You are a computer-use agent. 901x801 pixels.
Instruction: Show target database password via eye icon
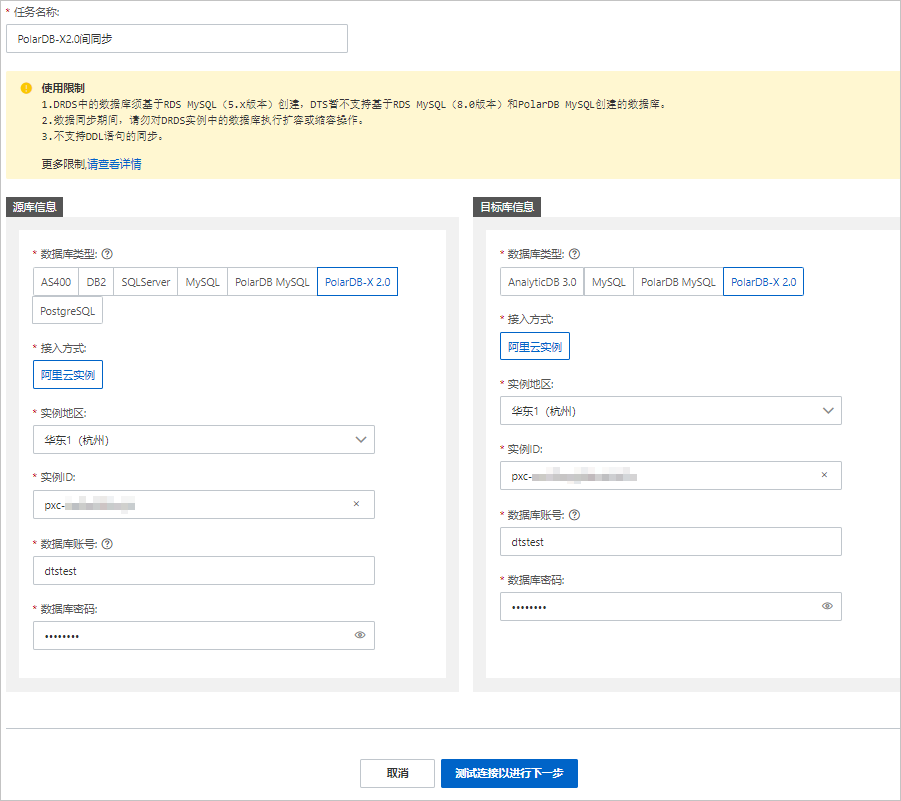(x=827, y=606)
